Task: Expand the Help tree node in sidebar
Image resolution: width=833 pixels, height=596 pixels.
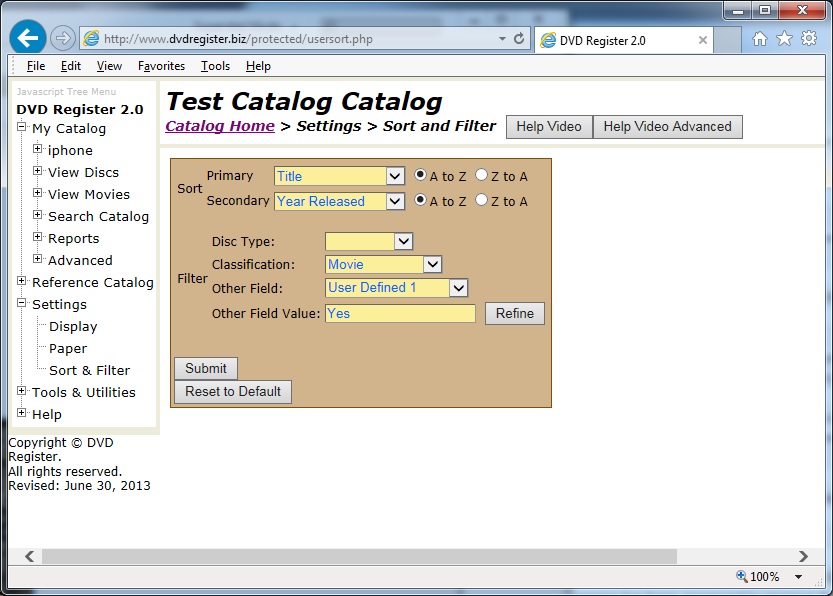Action: point(21,413)
